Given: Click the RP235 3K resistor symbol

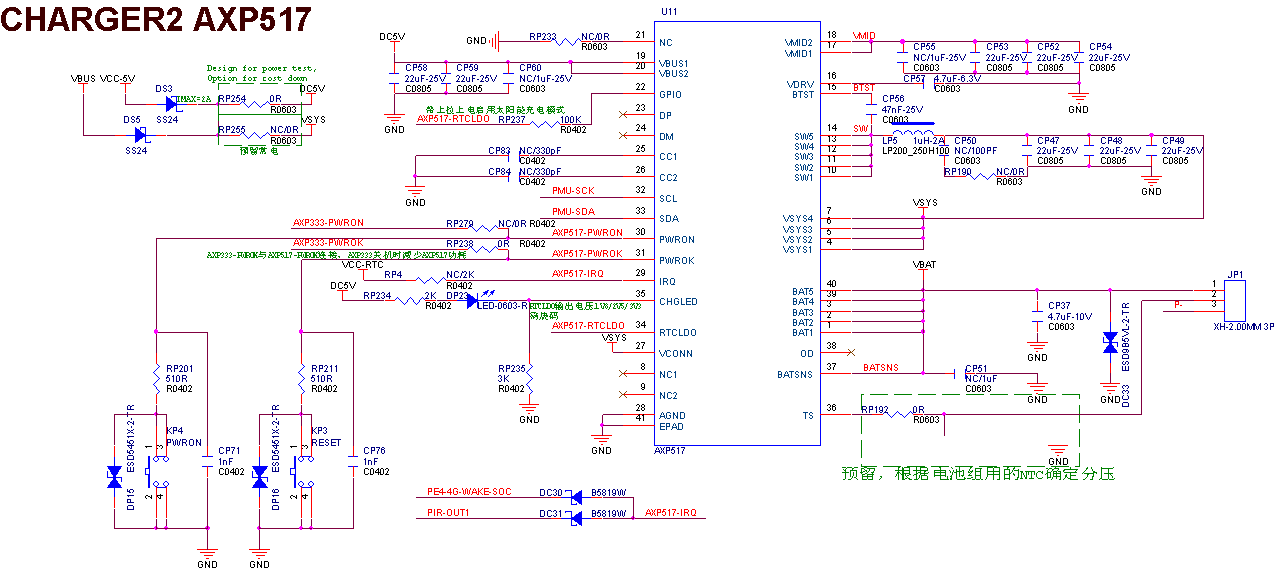Looking at the screenshot, I should coord(530,379).
